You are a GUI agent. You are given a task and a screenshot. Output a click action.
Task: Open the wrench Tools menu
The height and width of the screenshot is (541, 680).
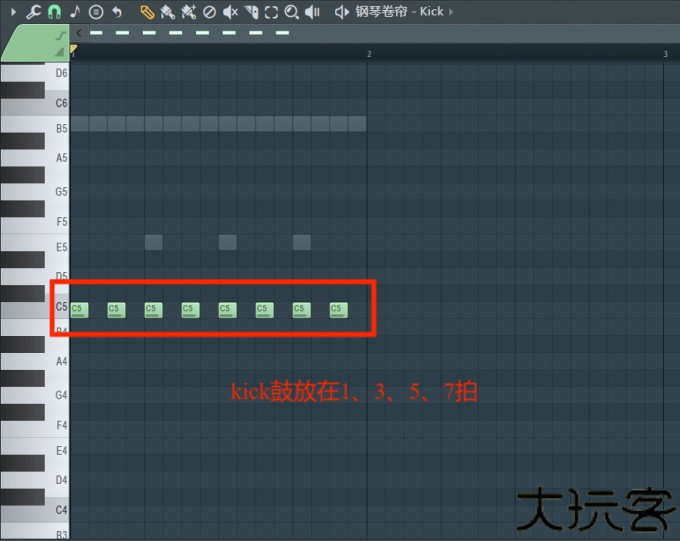33,12
